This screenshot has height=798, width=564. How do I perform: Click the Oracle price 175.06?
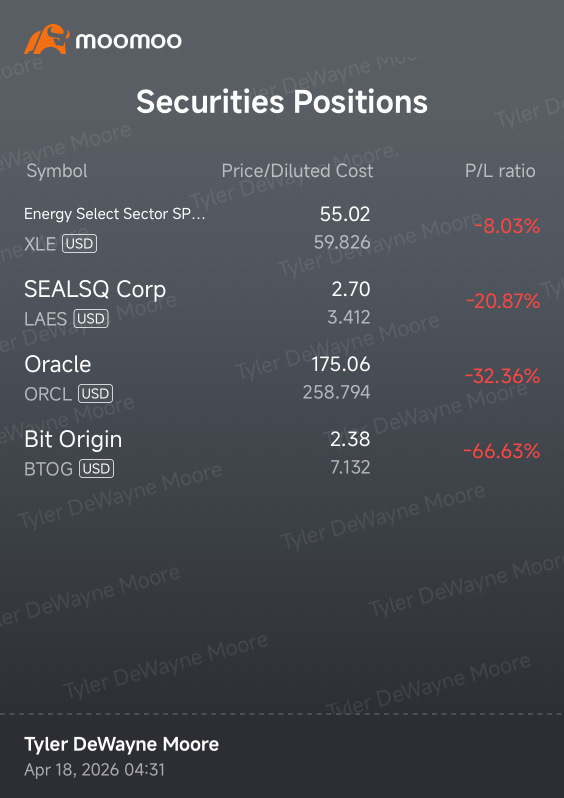(x=341, y=364)
